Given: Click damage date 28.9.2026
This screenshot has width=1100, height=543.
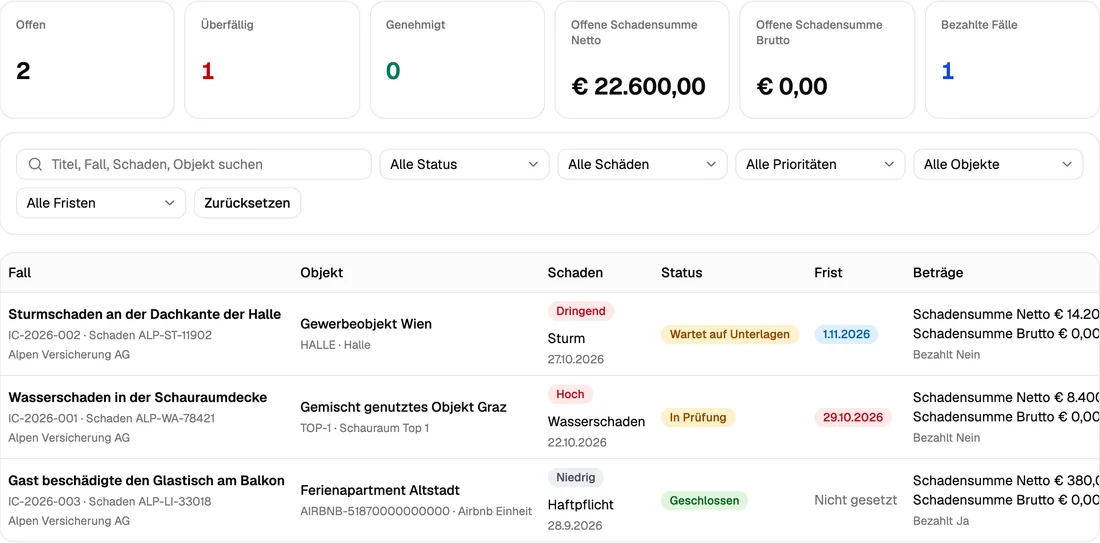Looking at the screenshot, I should (575, 525).
